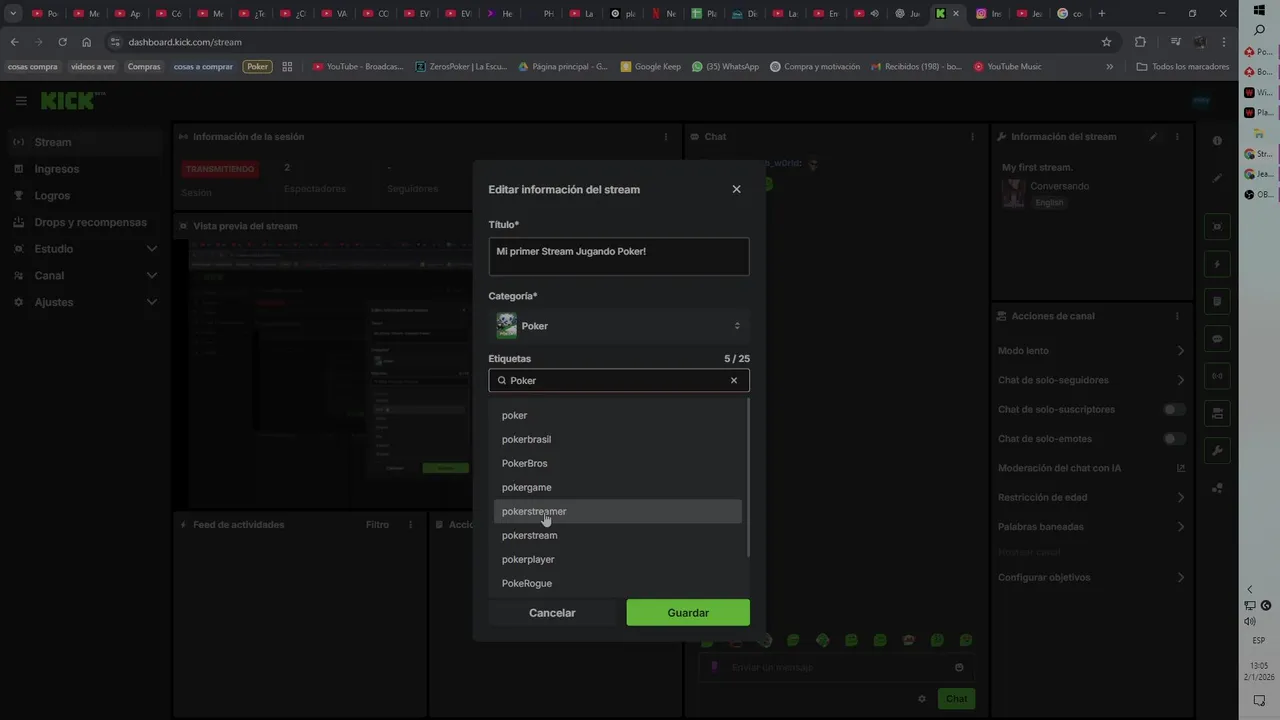Click Guardar to save stream info
Screen dimensions: 1280x720
[x=688, y=613]
